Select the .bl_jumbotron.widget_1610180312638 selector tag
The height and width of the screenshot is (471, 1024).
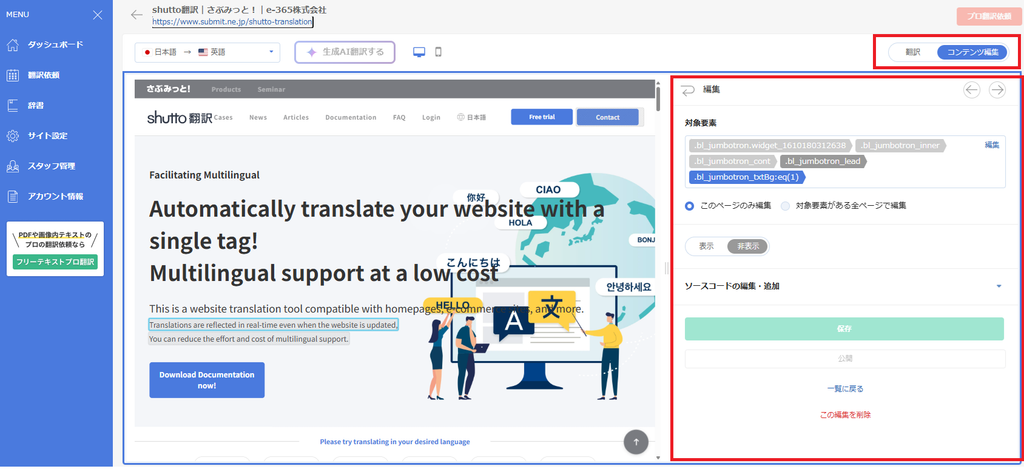pos(771,145)
